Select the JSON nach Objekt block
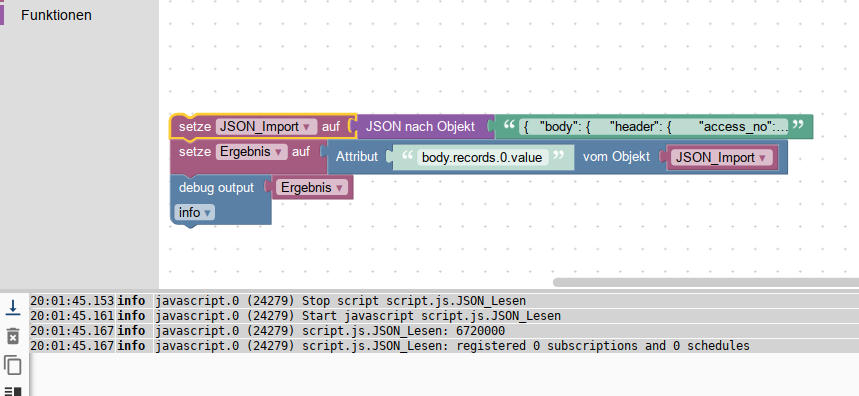Image resolution: width=859 pixels, height=396 pixels. pyautogui.click(x=420, y=127)
